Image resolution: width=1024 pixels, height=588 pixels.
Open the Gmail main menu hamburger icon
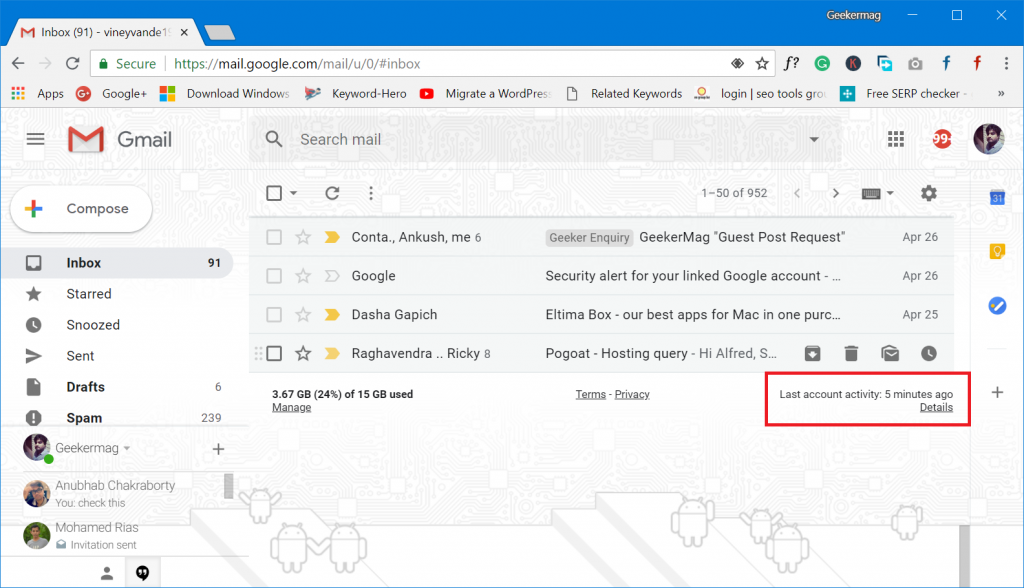[x=35, y=139]
